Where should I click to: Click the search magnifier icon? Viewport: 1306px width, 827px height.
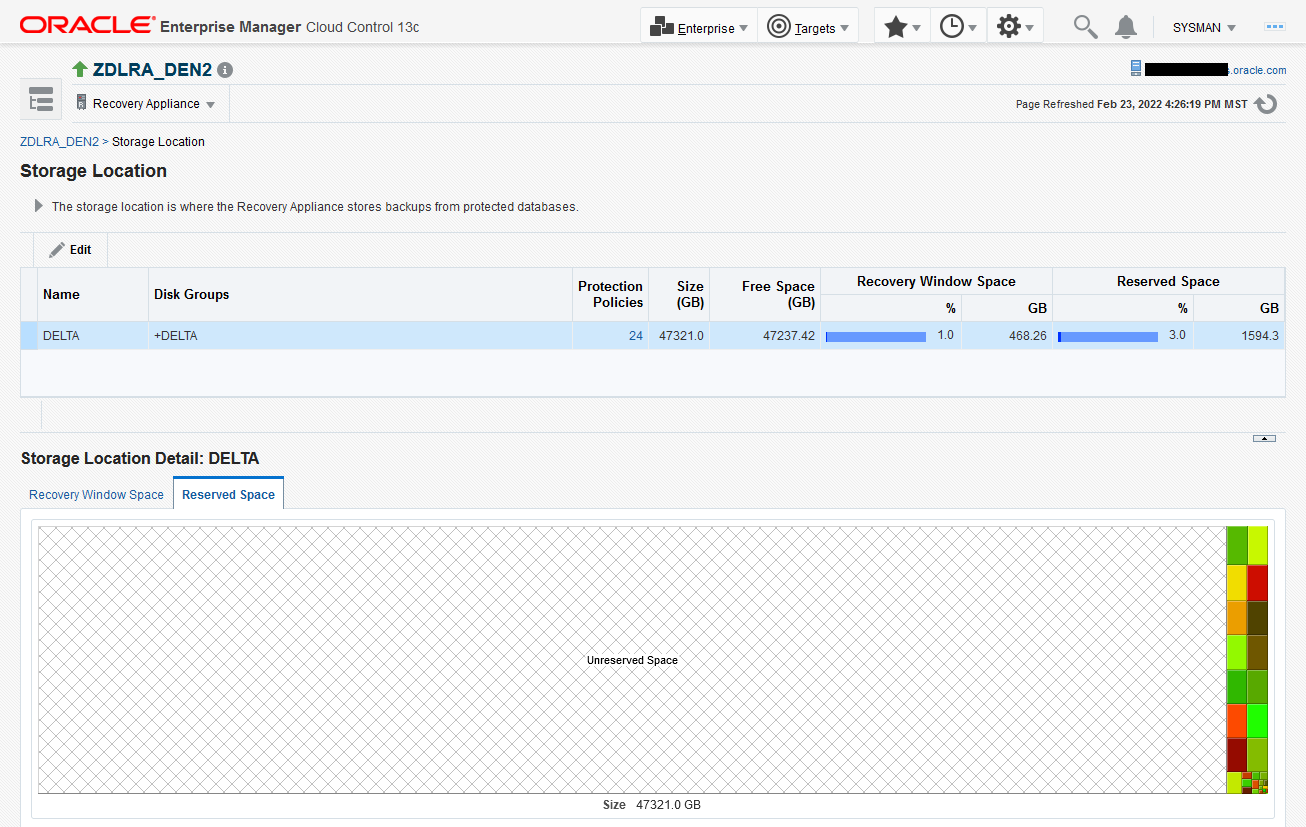[x=1085, y=27]
